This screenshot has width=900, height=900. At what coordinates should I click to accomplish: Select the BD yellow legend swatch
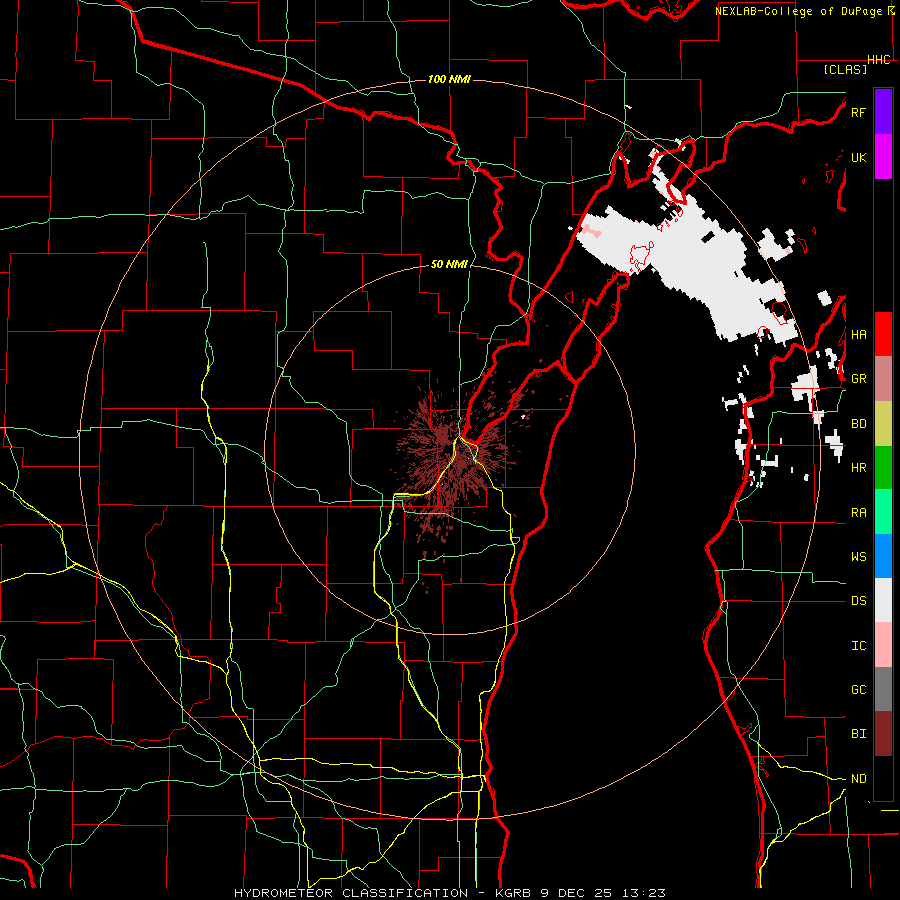click(x=883, y=424)
